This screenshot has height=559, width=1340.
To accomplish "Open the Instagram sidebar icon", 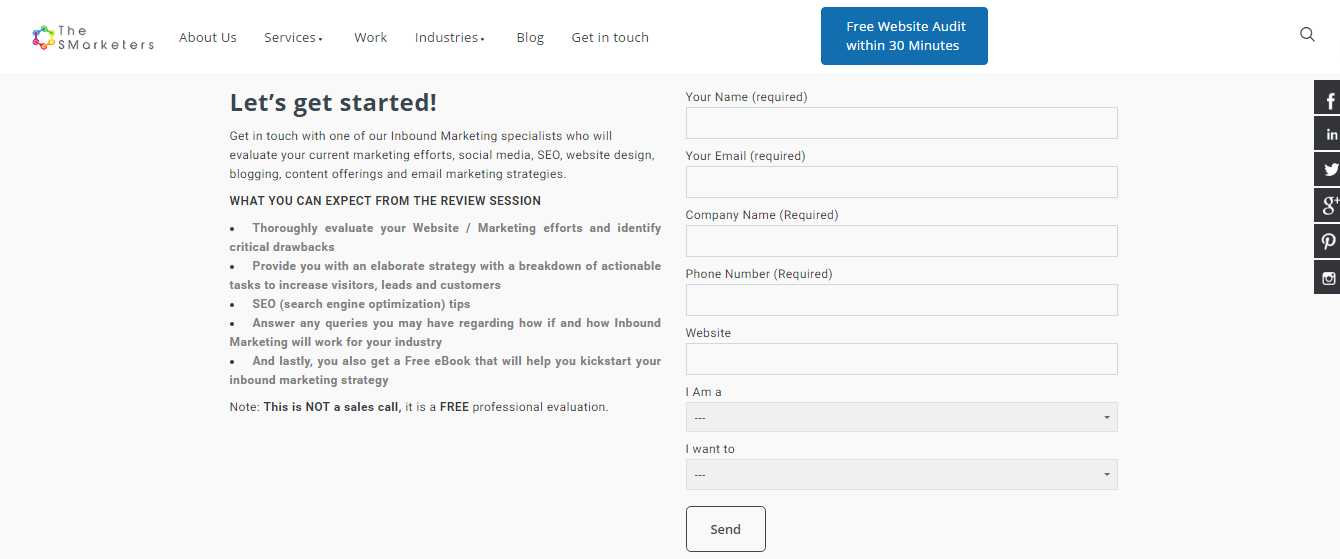I will [x=1327, y=277].
